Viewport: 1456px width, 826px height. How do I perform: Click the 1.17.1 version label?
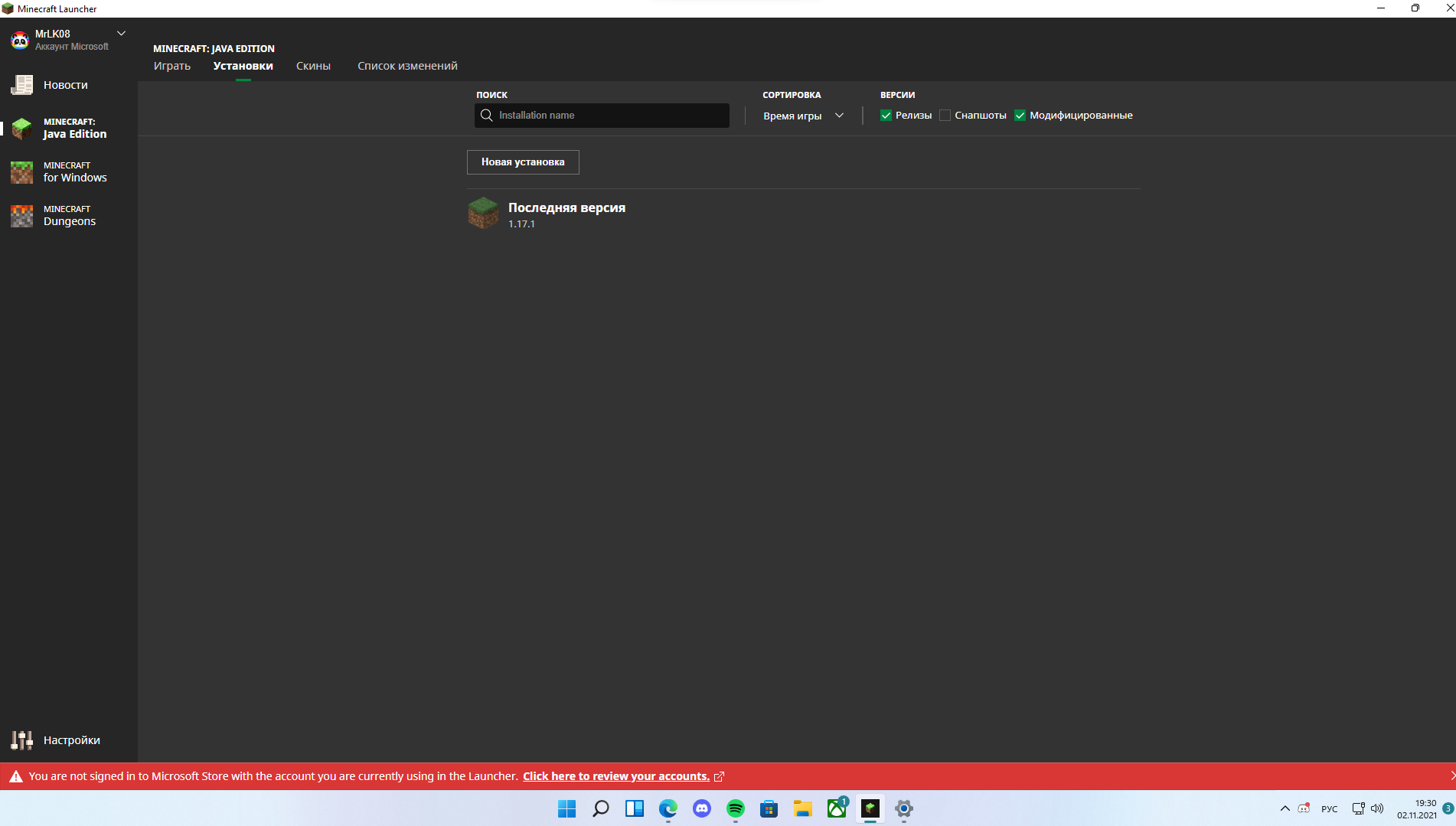[521, 224]
